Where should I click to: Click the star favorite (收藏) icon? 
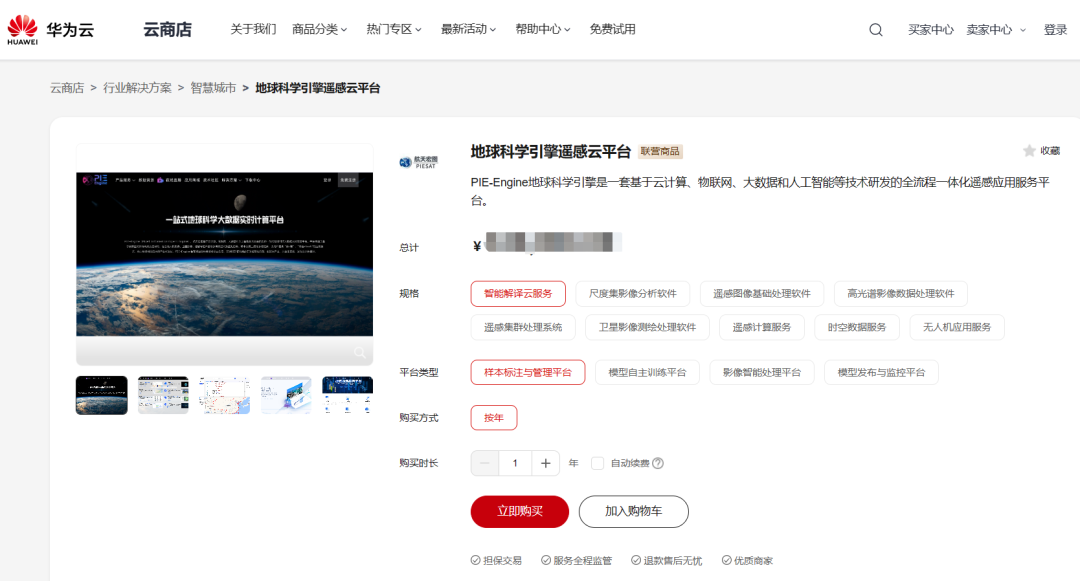coord(1029,151)
